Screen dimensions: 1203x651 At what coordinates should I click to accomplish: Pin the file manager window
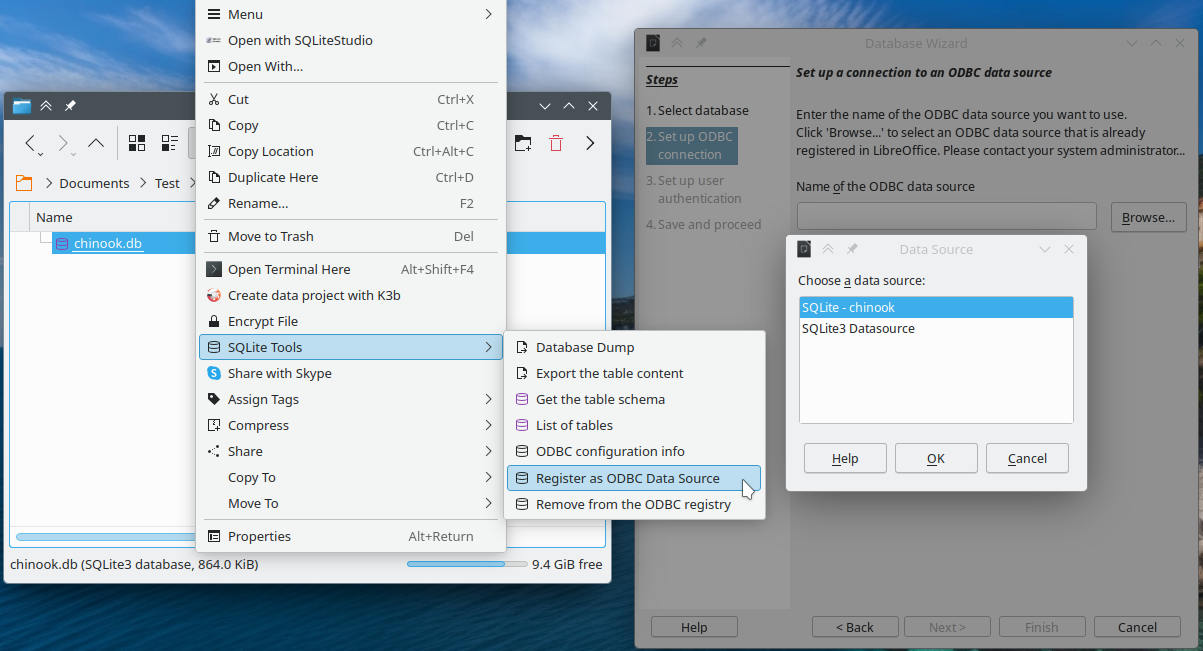click(70, 106)
